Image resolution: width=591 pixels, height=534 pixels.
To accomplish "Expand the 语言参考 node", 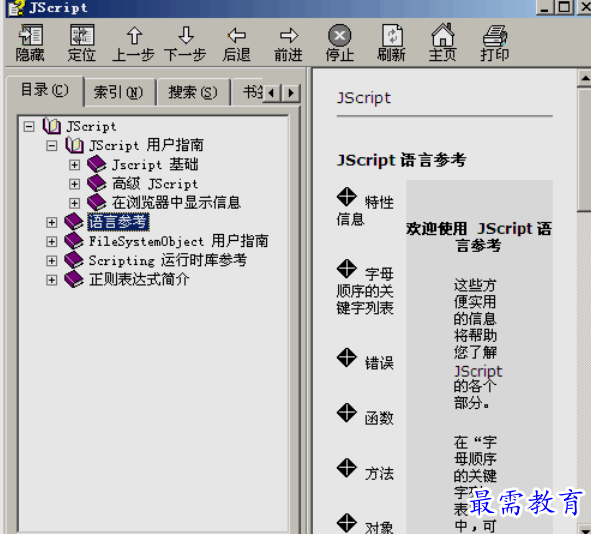I will 51,222.
